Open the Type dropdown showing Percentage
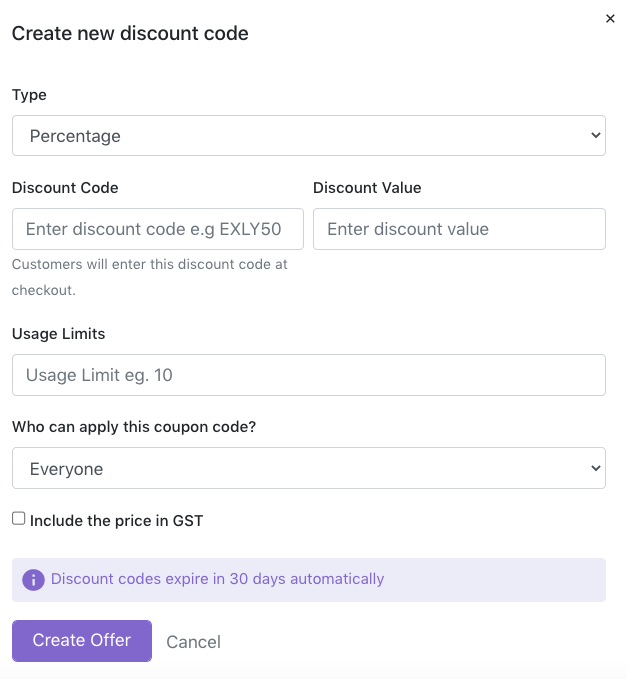Image resolution: width=627 pixels, height=679 pixels. (x=309, y=136)
